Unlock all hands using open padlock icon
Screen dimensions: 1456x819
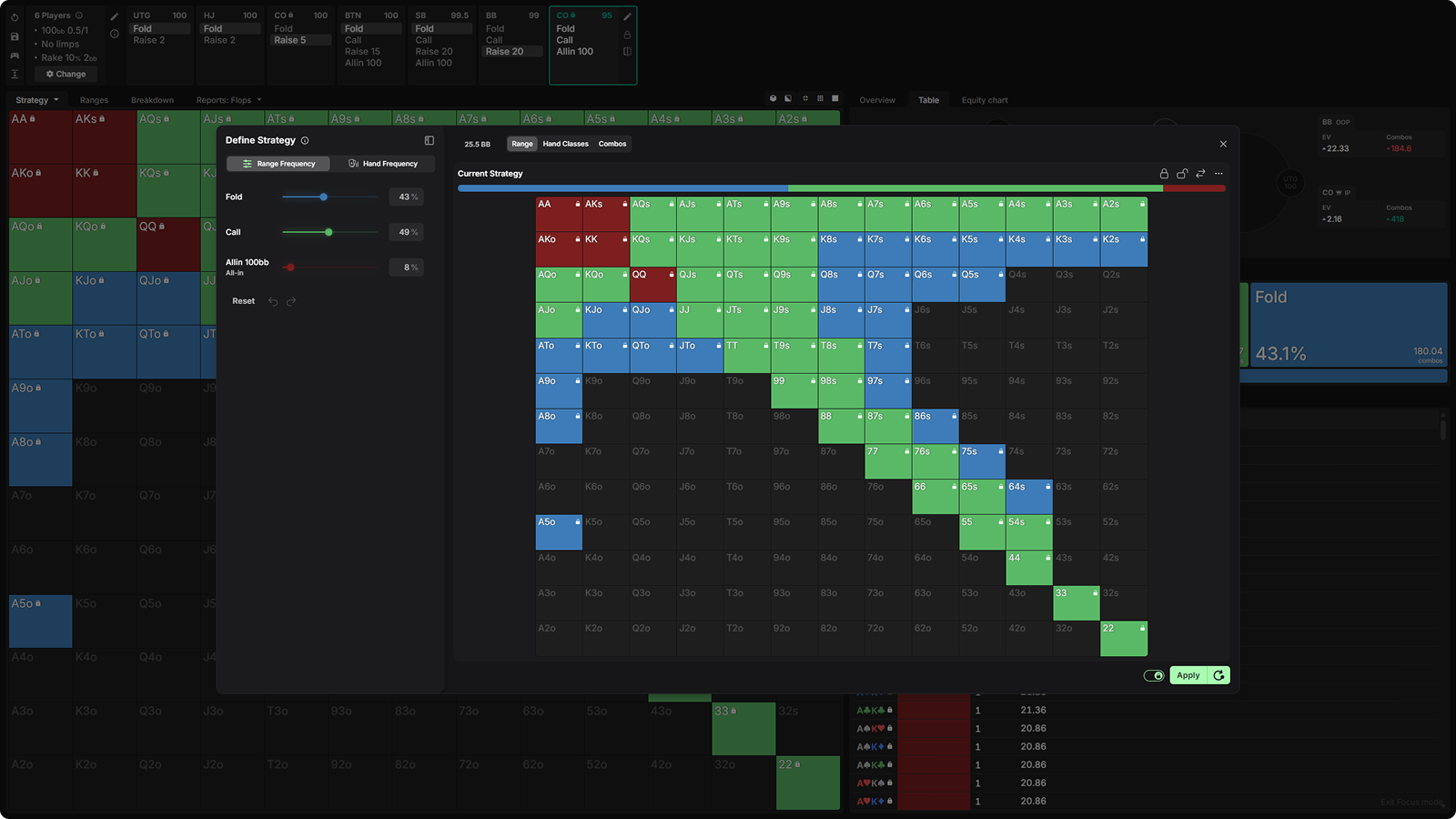click(1182, 174)
